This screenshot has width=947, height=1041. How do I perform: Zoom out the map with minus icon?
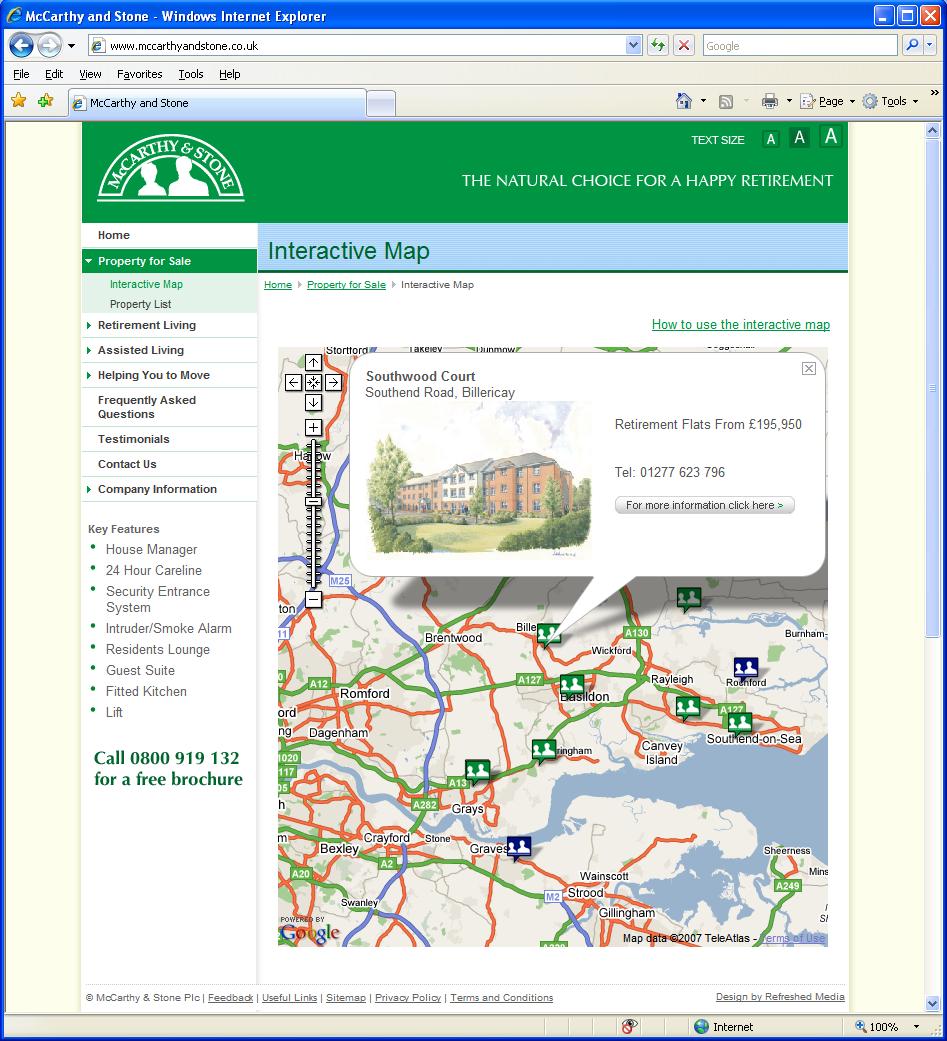313,600
